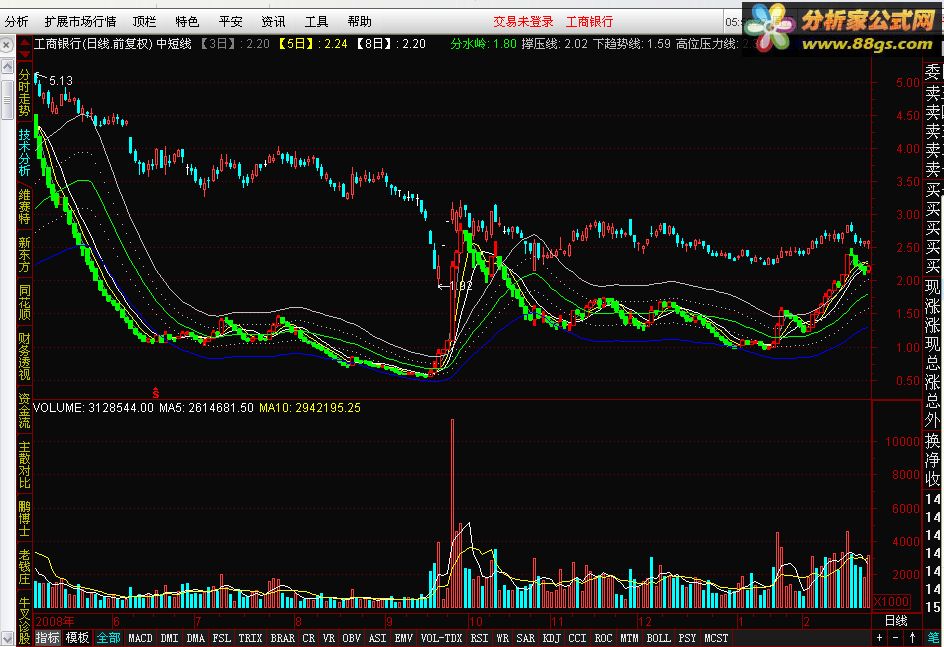944x647 pixels.
Task: Click the 笔 tab at bottom right
Action: (x=933, y=637)
